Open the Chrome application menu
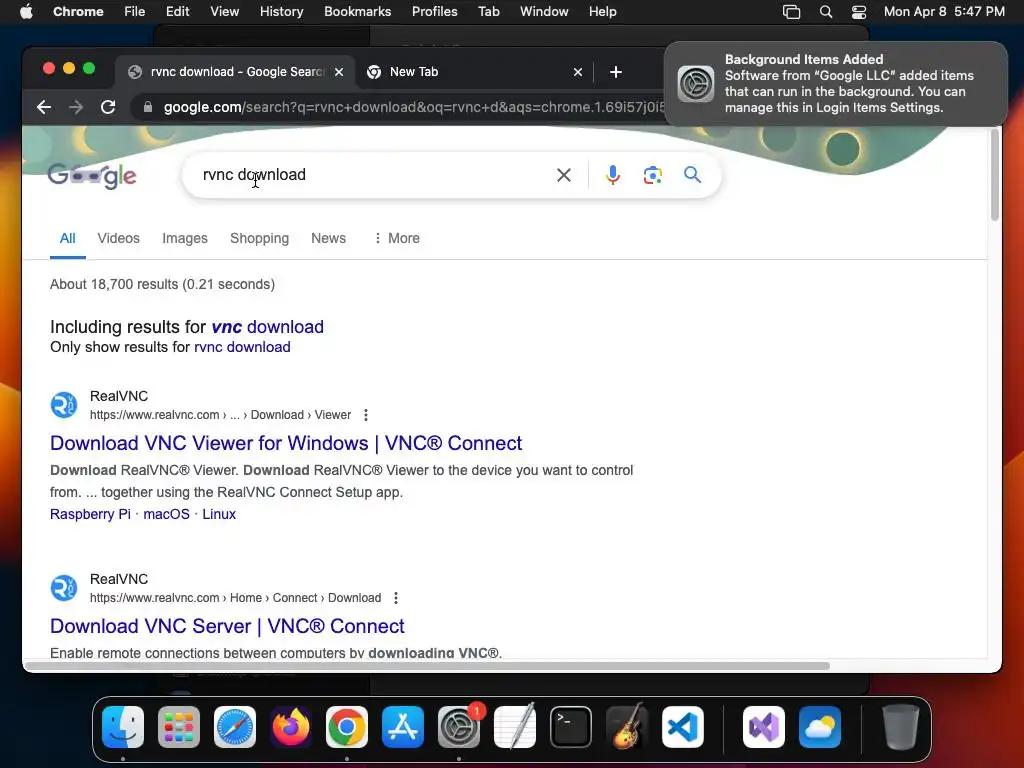The height and width of the screenshot is (768, 1024). coord(78,12)
